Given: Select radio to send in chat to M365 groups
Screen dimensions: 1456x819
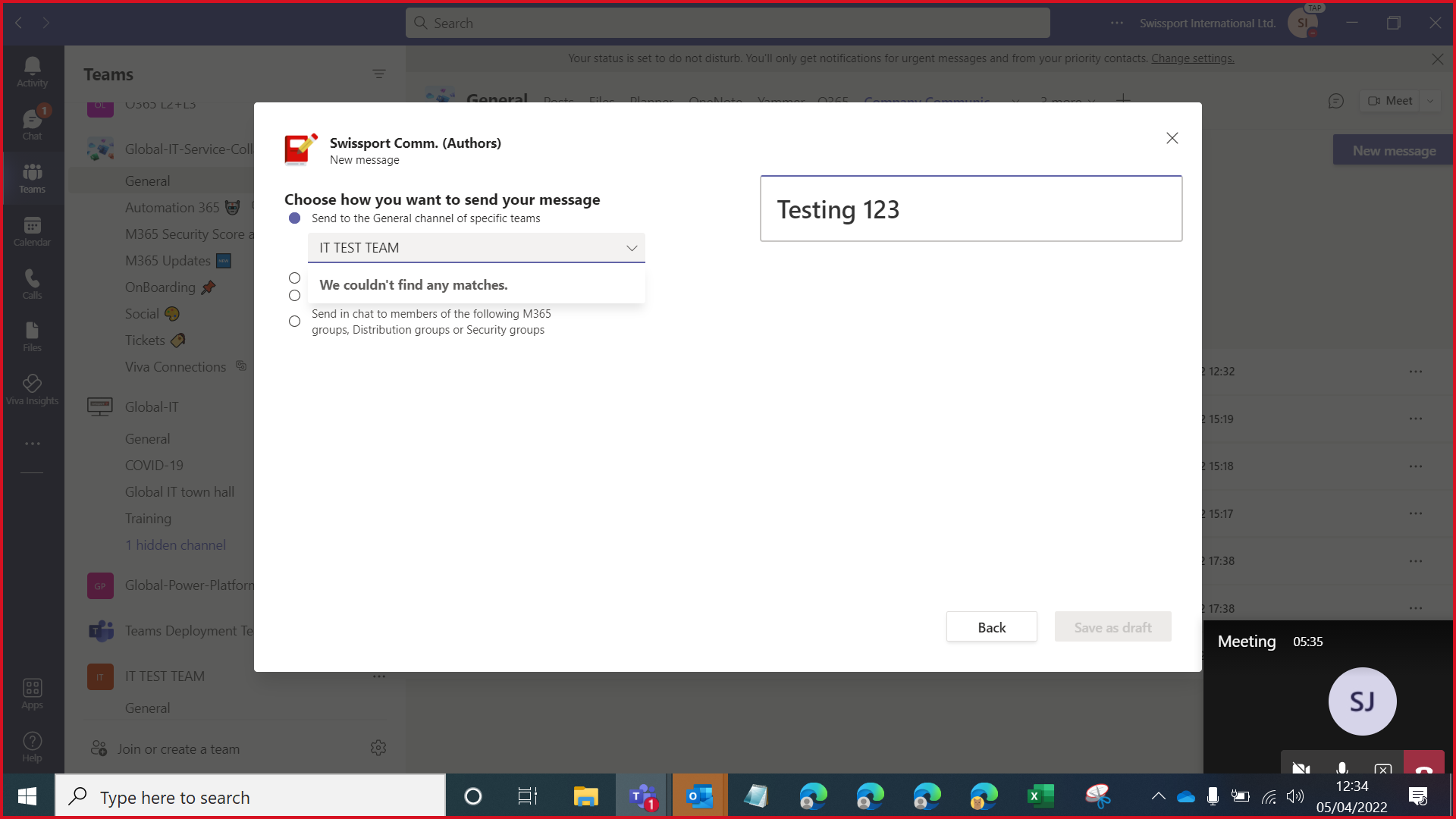Looking at the screenshot, I should 294,322.
